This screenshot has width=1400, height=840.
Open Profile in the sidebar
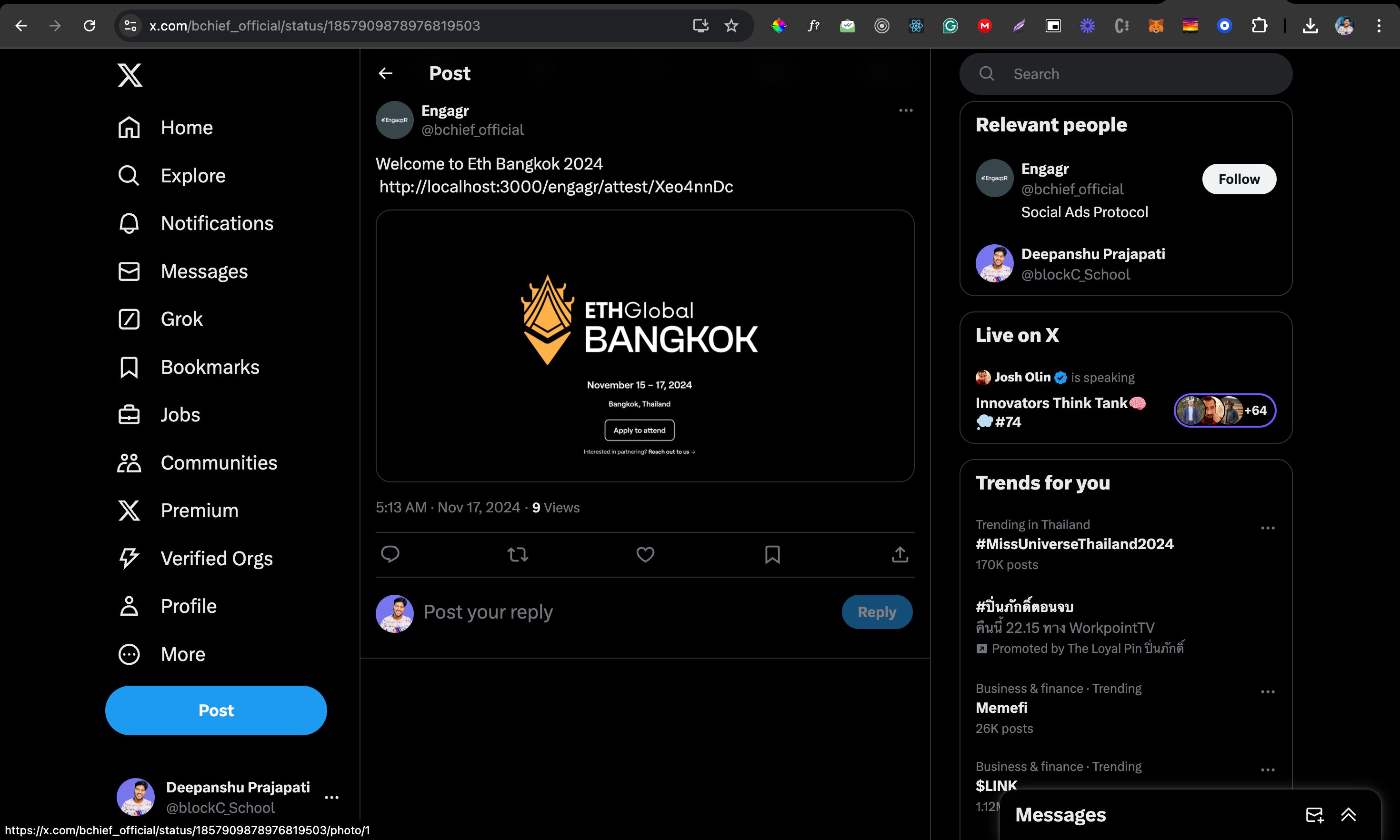pos(167,606)
